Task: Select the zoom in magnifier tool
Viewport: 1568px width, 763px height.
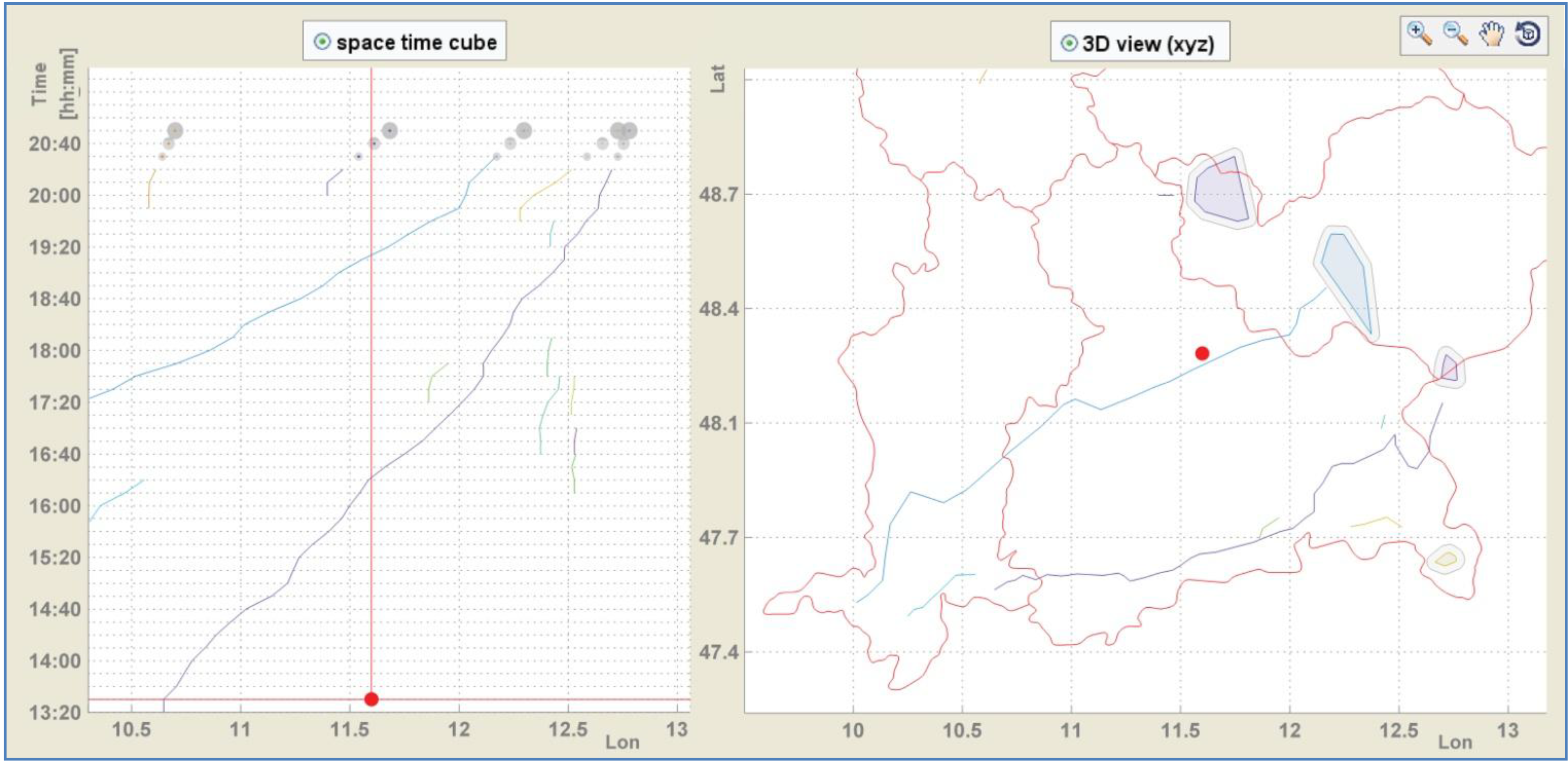Action: [x=1420, y=34]
